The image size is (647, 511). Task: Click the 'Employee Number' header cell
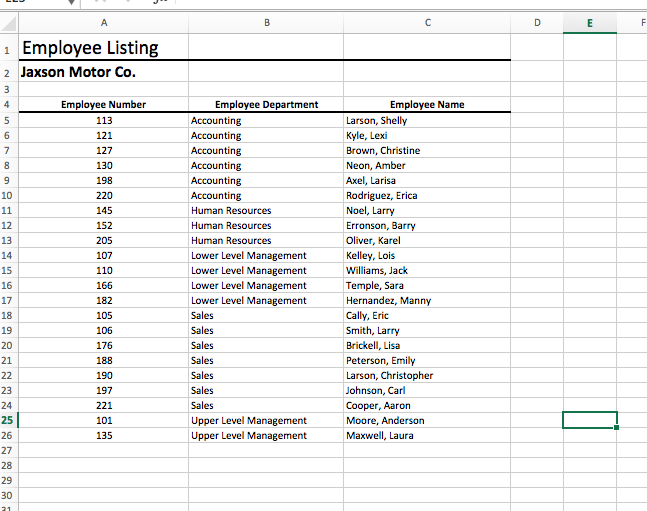104,104
